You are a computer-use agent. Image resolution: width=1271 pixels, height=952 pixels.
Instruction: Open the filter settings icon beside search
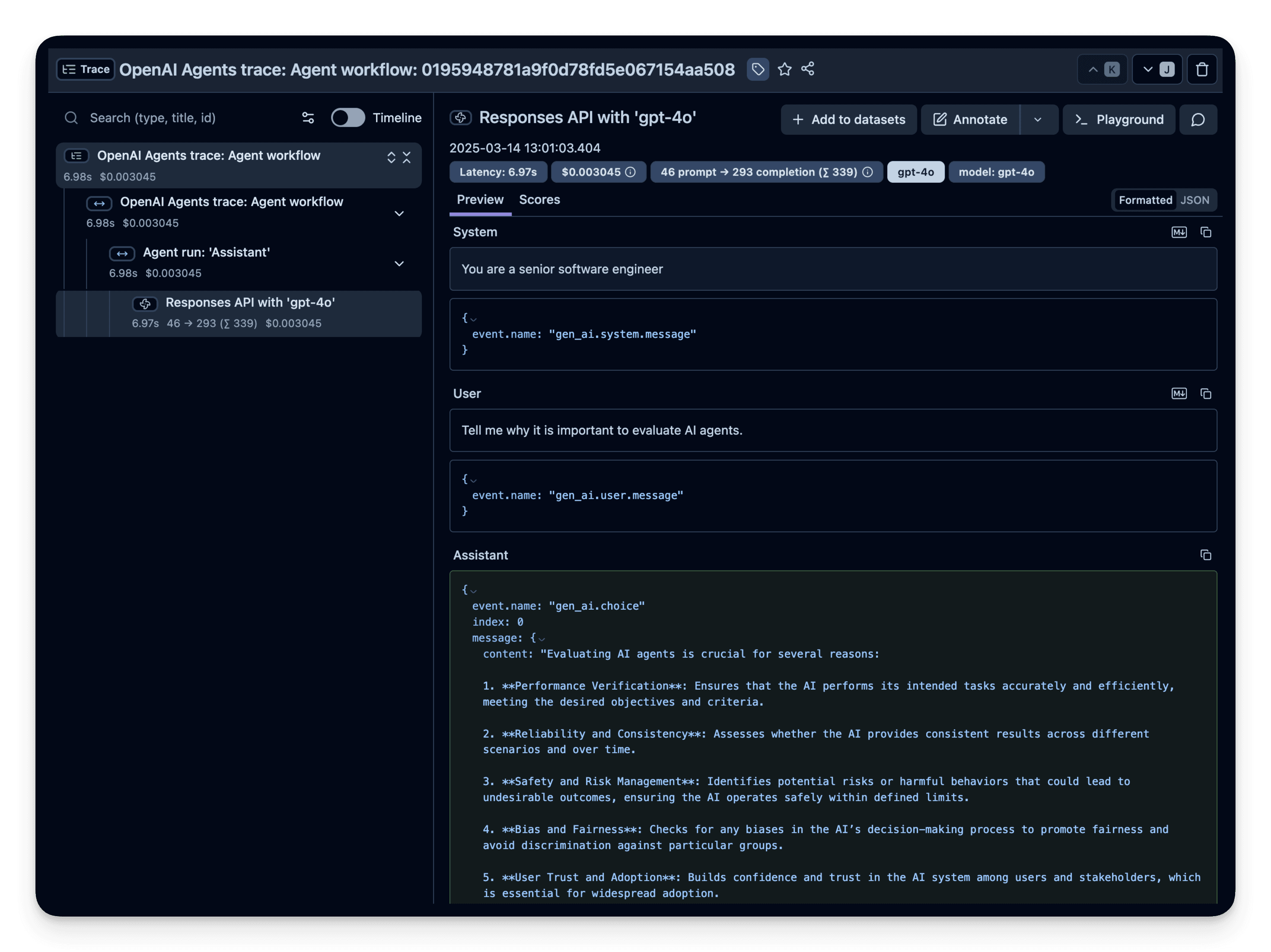coord(308,118)
